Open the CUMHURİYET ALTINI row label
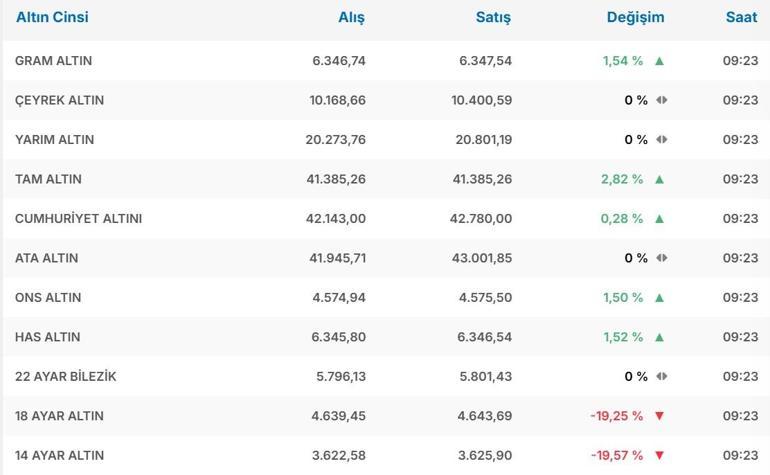Screen dimensions: 770x475 (78, 219)
